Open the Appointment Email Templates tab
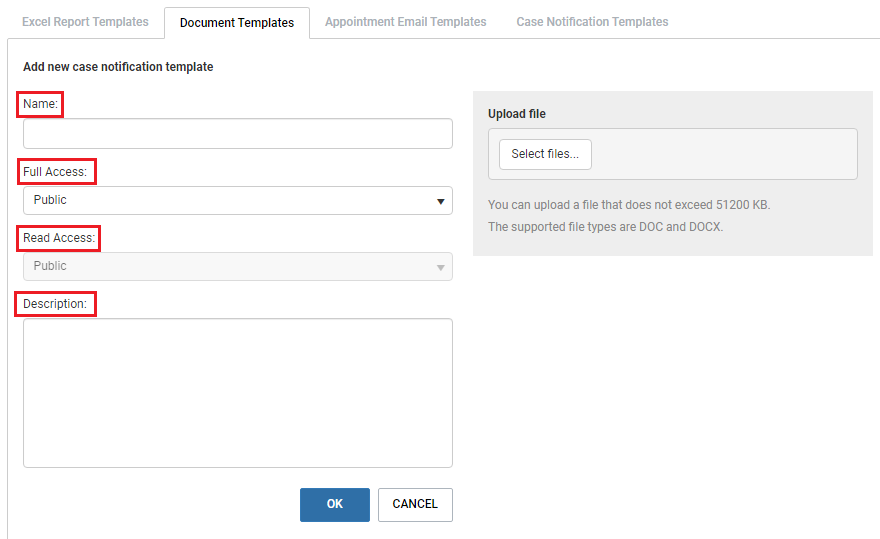The width and height of the screenshot is (880, 539). coord(405,22)
